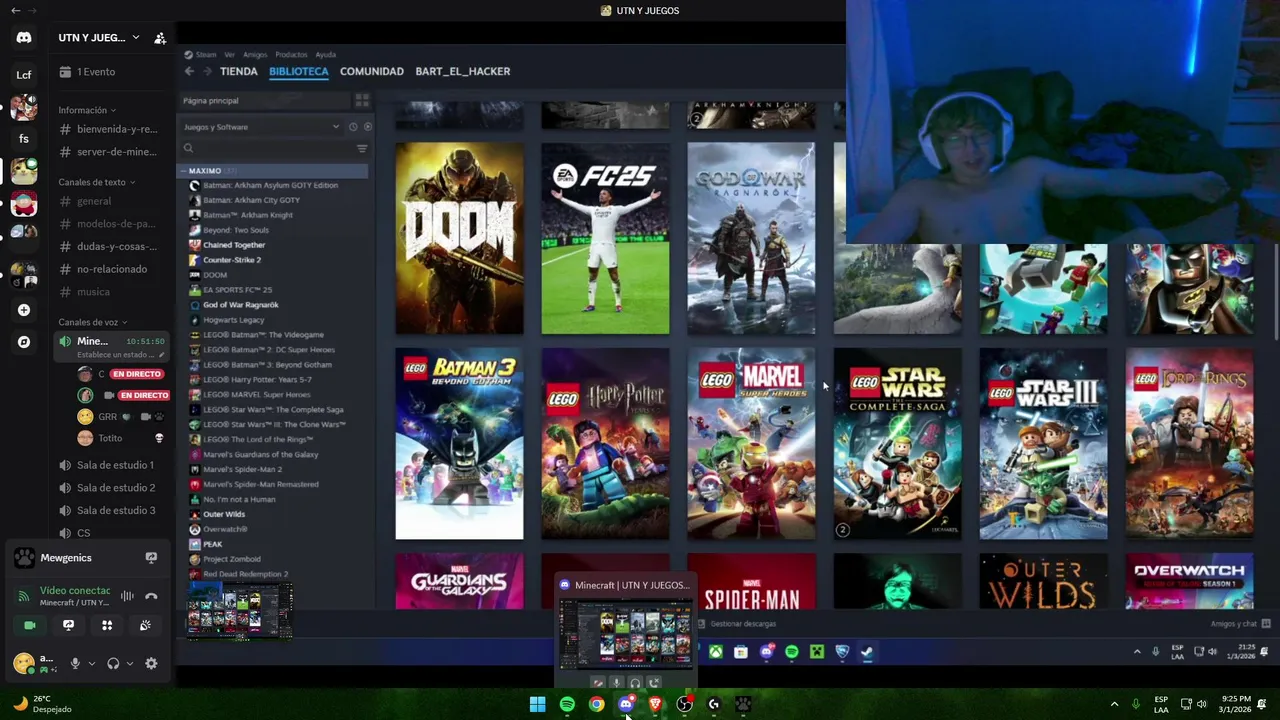The width and height of the screenshot is (1280, 720).
Task: Open microphone input options arrow
Action: point(91,663)
